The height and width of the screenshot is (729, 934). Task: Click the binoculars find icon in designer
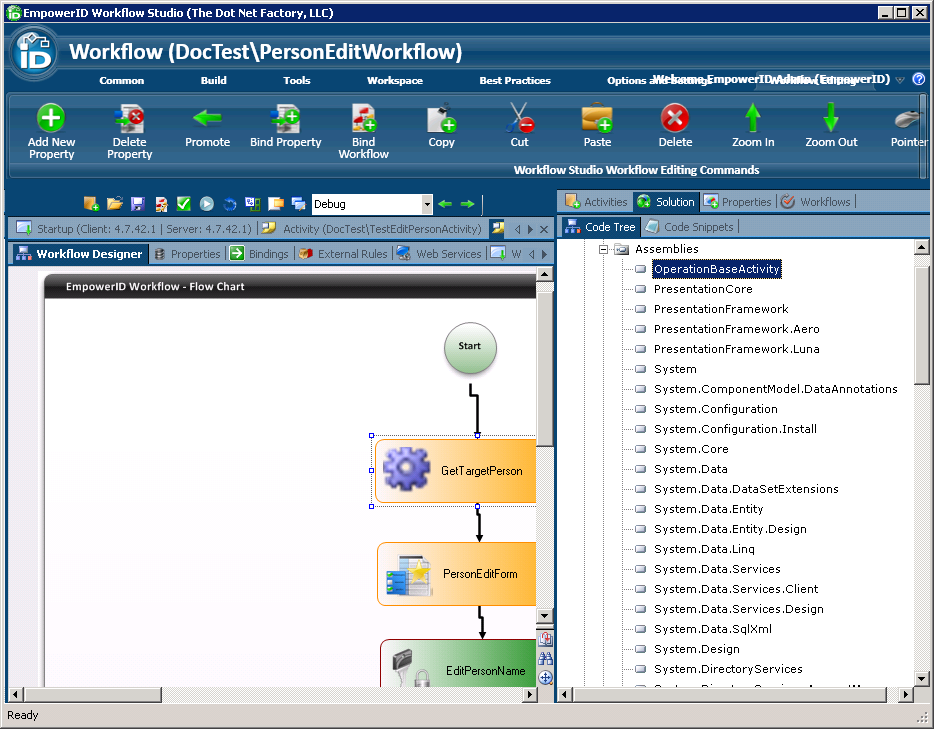(x=545, y=658)
